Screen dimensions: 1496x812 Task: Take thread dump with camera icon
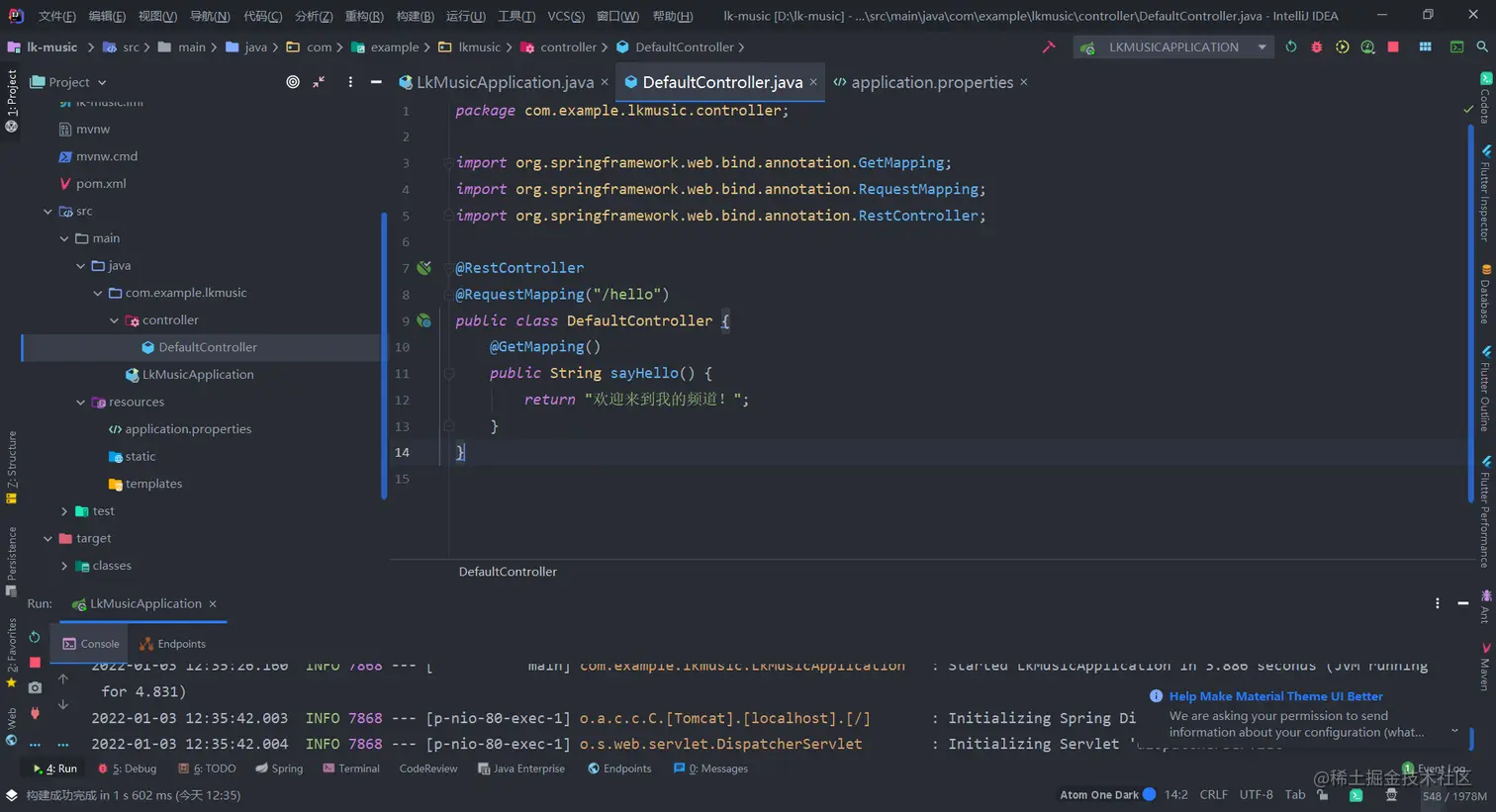coord(35,687)
